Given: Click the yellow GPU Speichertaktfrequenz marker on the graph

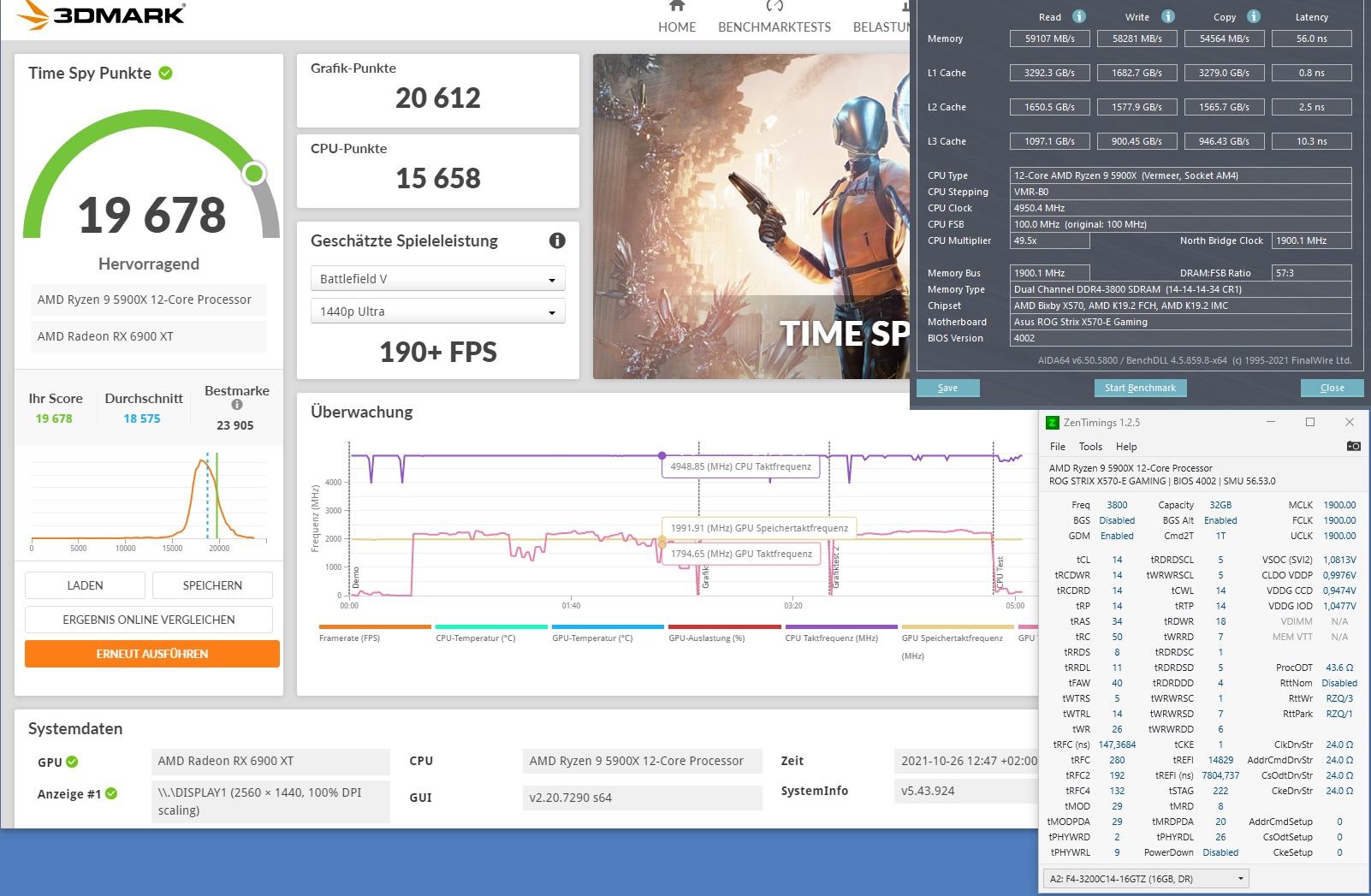Looking at the screenshot, I should (662, 540).
